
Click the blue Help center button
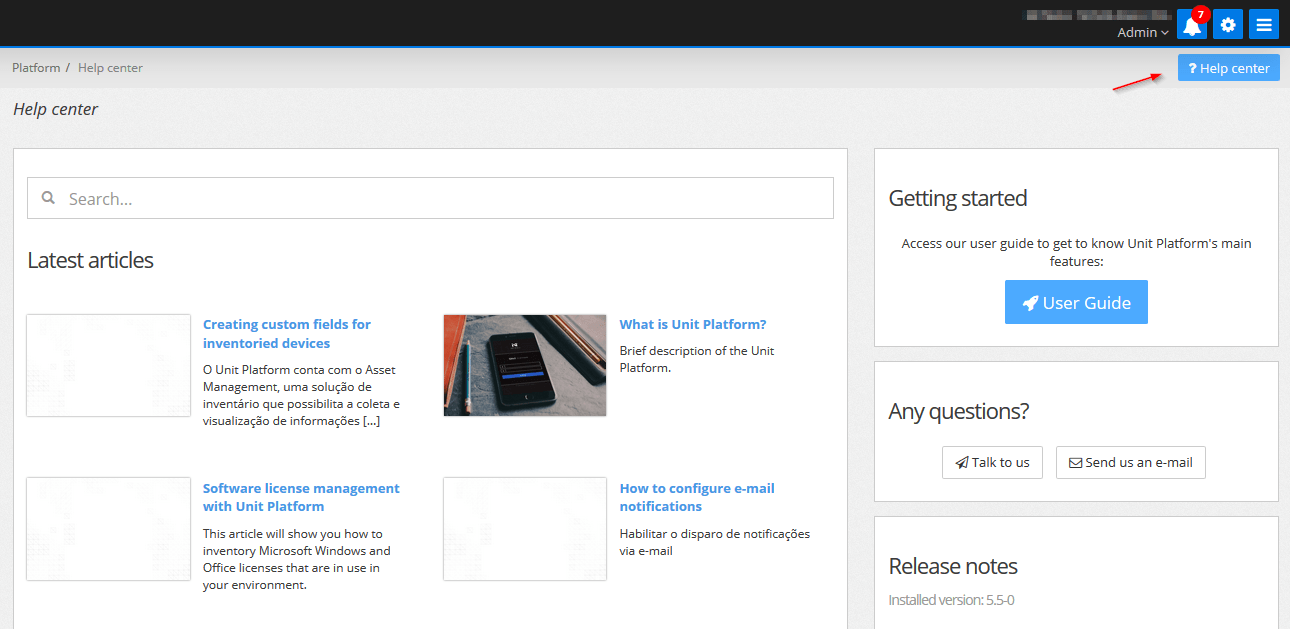(1229, 68)
